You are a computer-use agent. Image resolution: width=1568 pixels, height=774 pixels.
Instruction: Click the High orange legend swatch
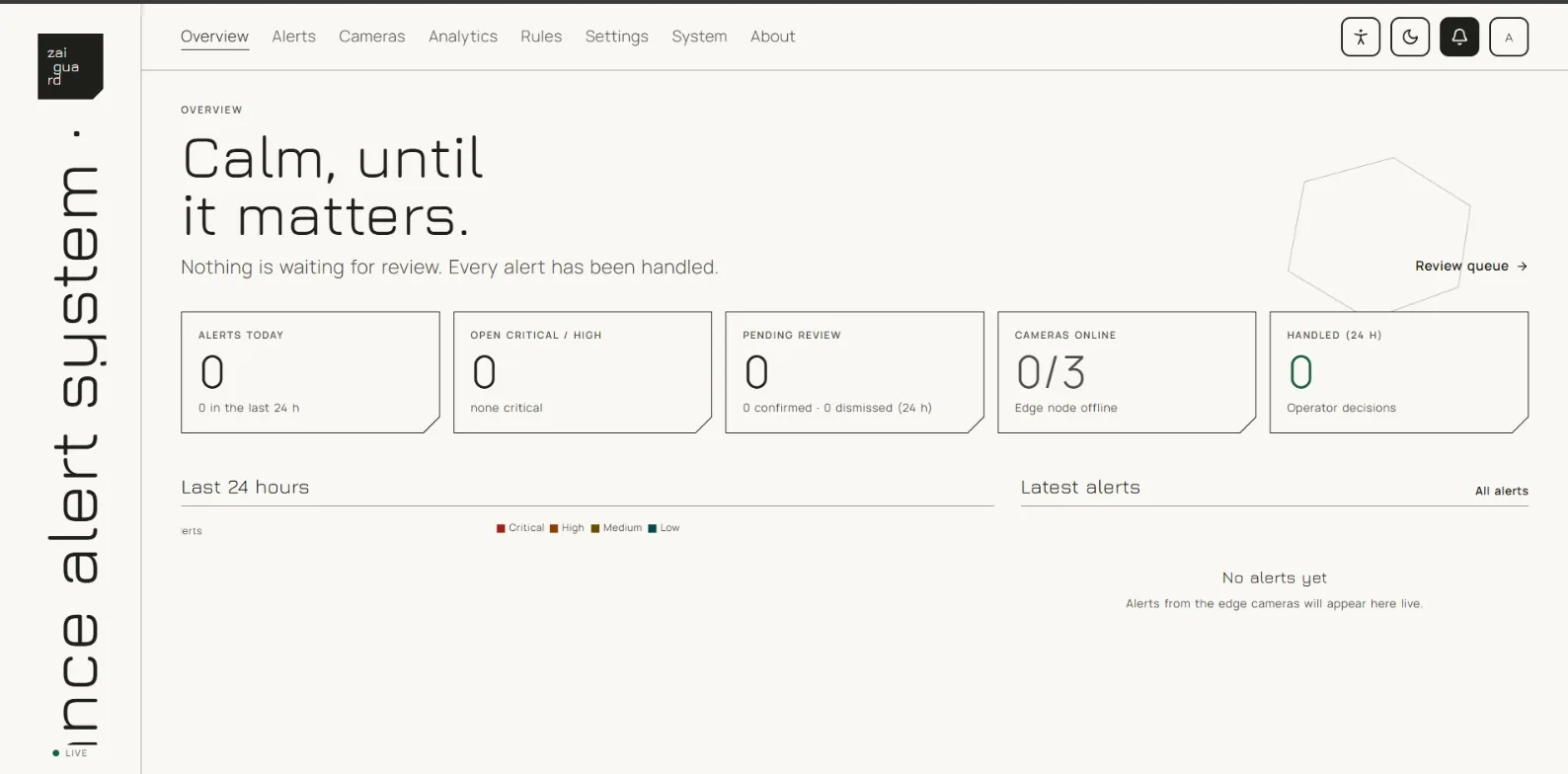click(554, 528)
